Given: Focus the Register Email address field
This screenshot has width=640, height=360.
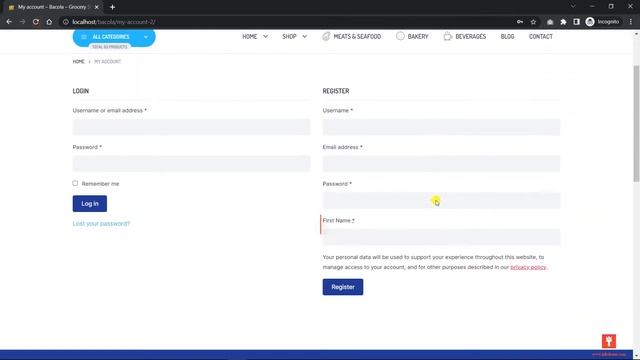Looking at the screenshot, I should 441,164.
